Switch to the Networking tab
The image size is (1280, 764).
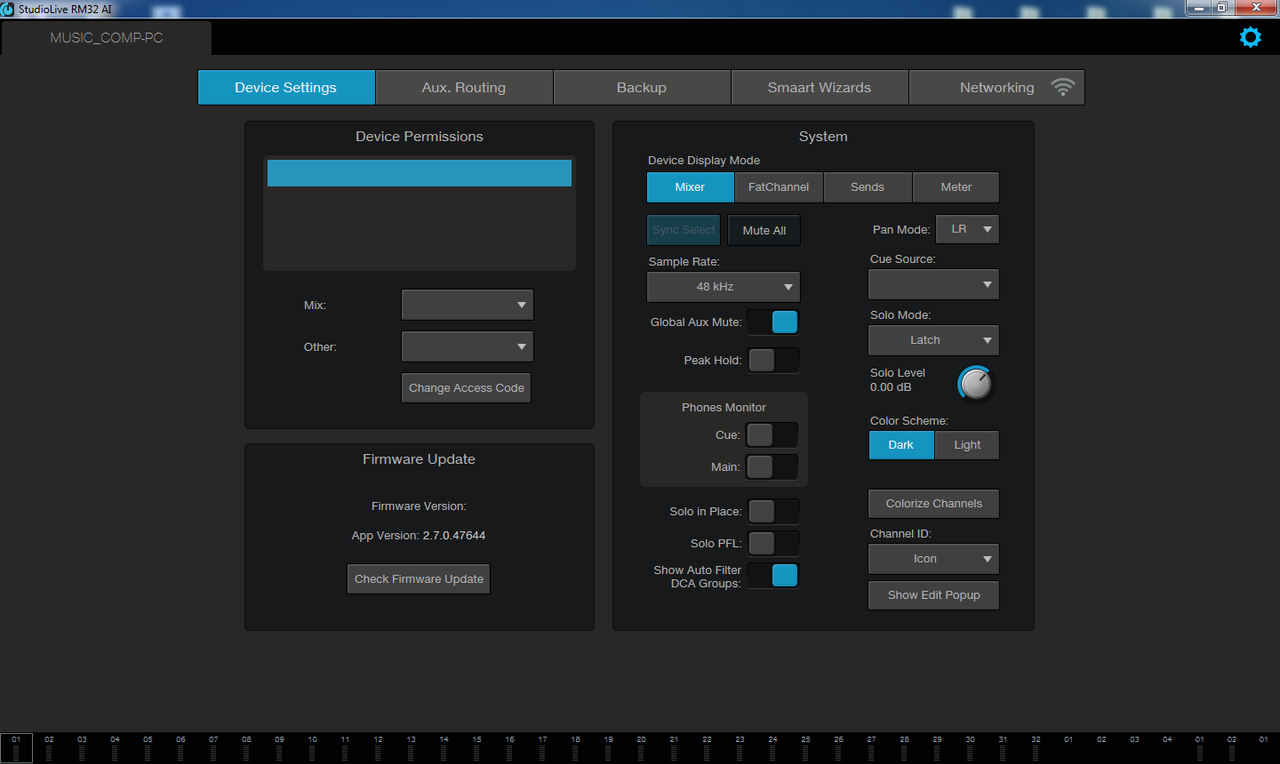997,87
